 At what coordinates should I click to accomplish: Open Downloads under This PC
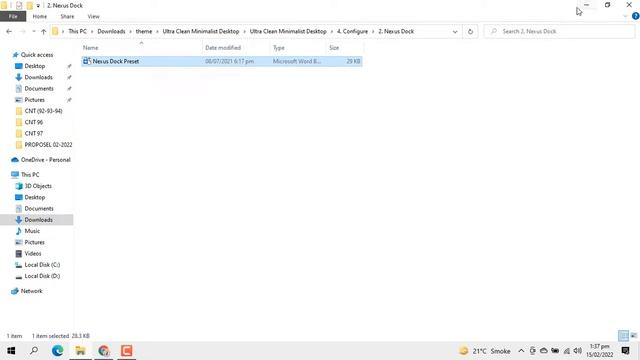click(x=38, y=220)
